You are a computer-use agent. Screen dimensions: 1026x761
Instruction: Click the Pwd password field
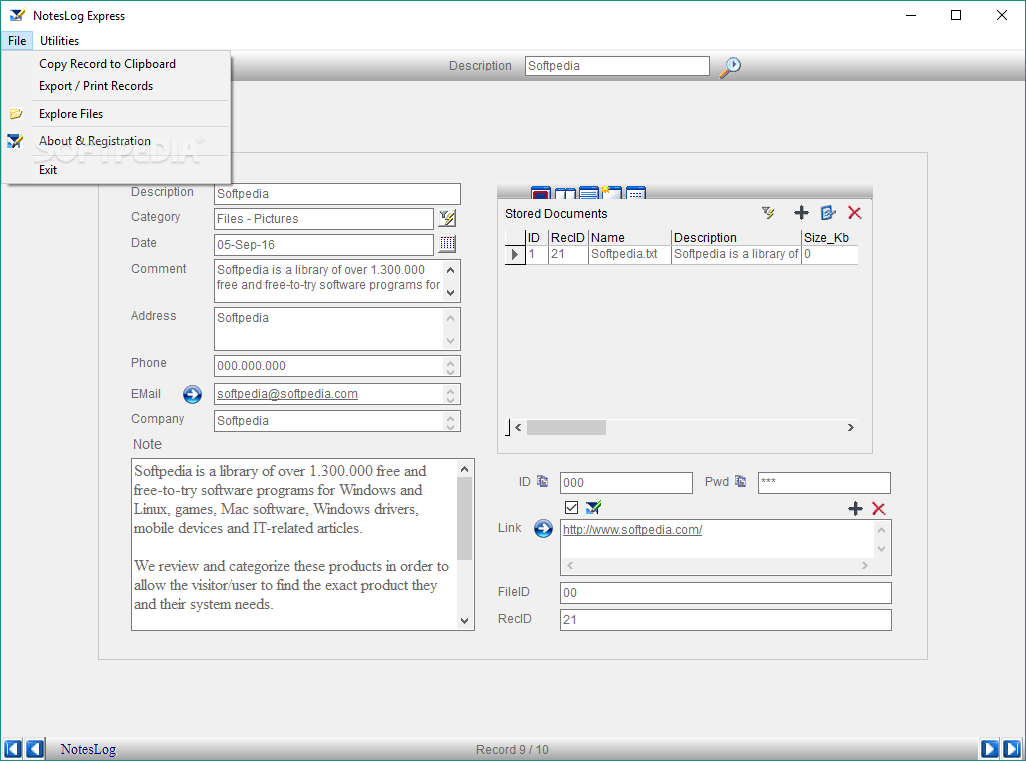(x=824, y=483)
